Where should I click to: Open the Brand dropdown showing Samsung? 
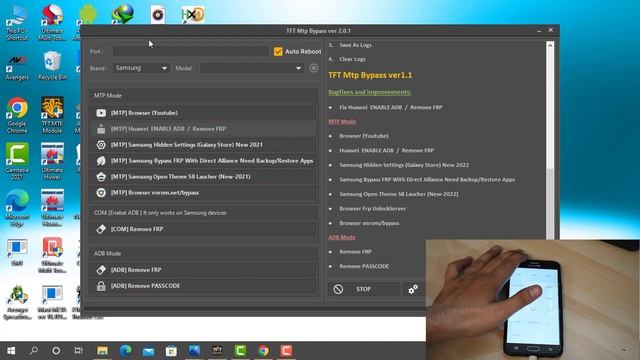tap(141, 68)
